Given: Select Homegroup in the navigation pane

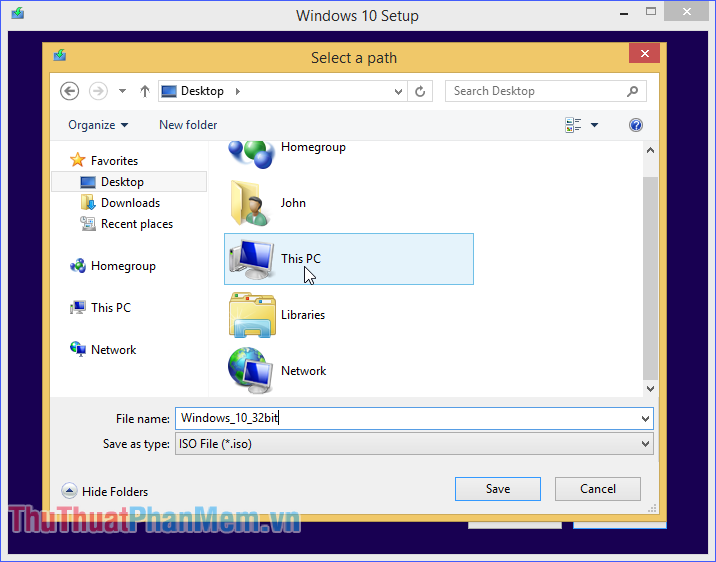Looking at the screenshot, I should click(x=123, y=266).
